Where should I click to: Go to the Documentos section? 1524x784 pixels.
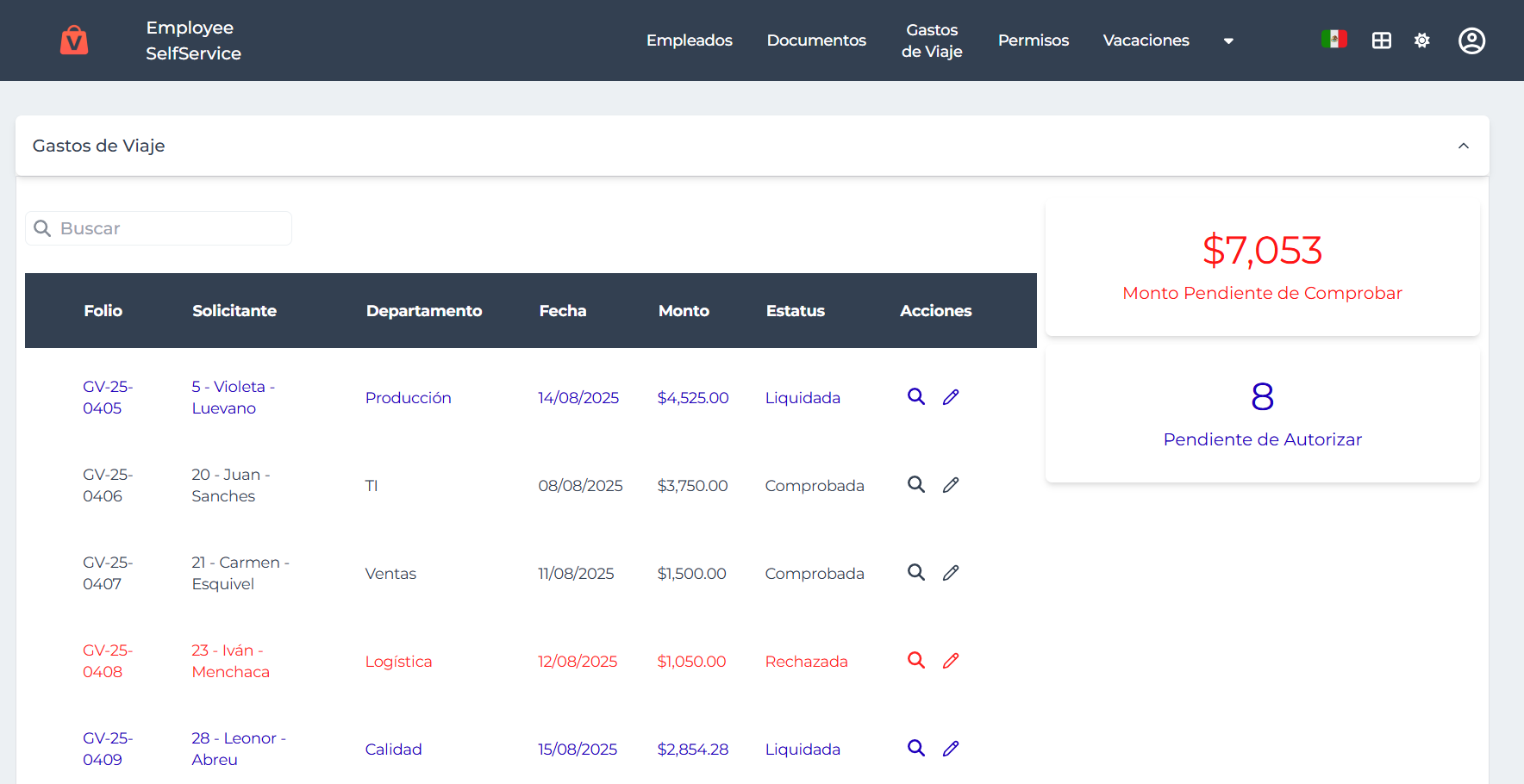tap(816, 40)
